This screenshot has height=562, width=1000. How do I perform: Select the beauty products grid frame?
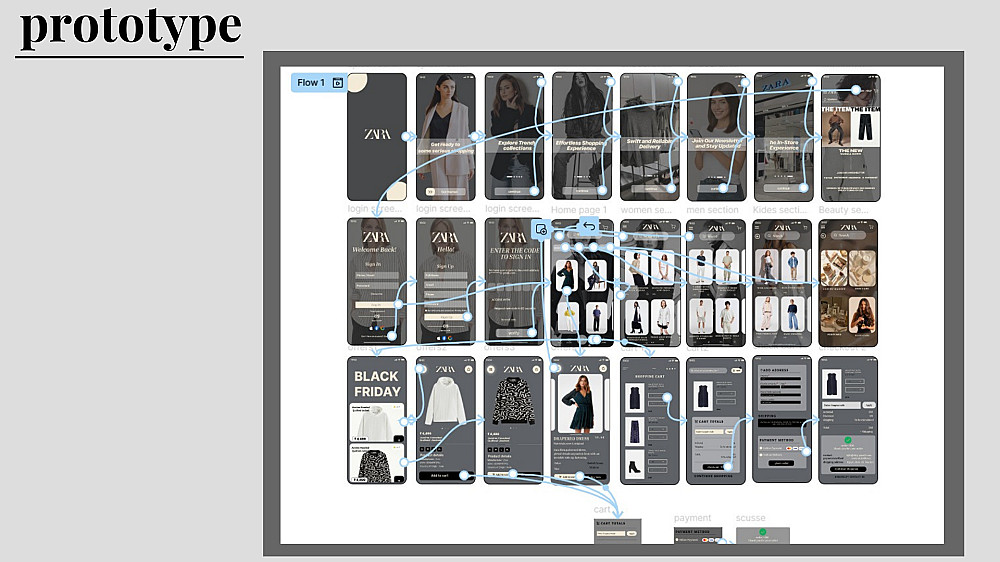(848, 283)
